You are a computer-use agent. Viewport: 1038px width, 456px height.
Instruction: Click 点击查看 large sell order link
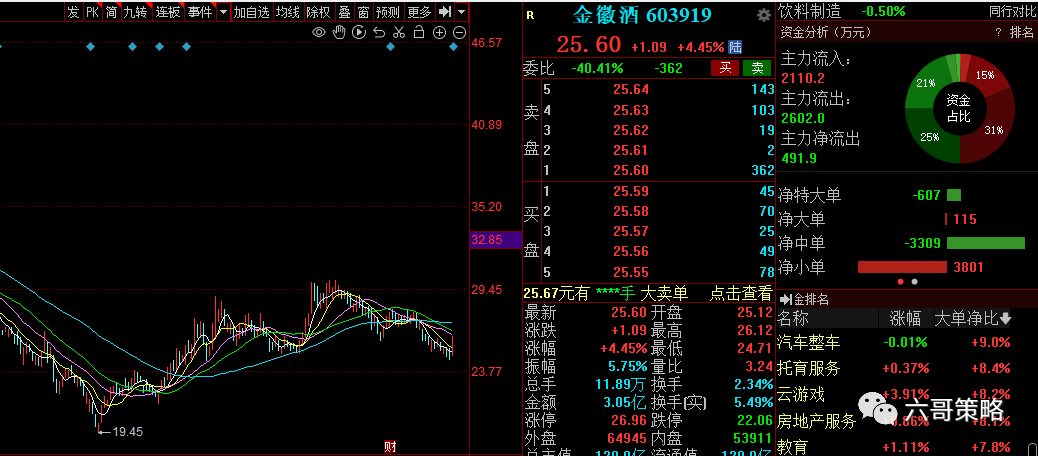point(741,293)
